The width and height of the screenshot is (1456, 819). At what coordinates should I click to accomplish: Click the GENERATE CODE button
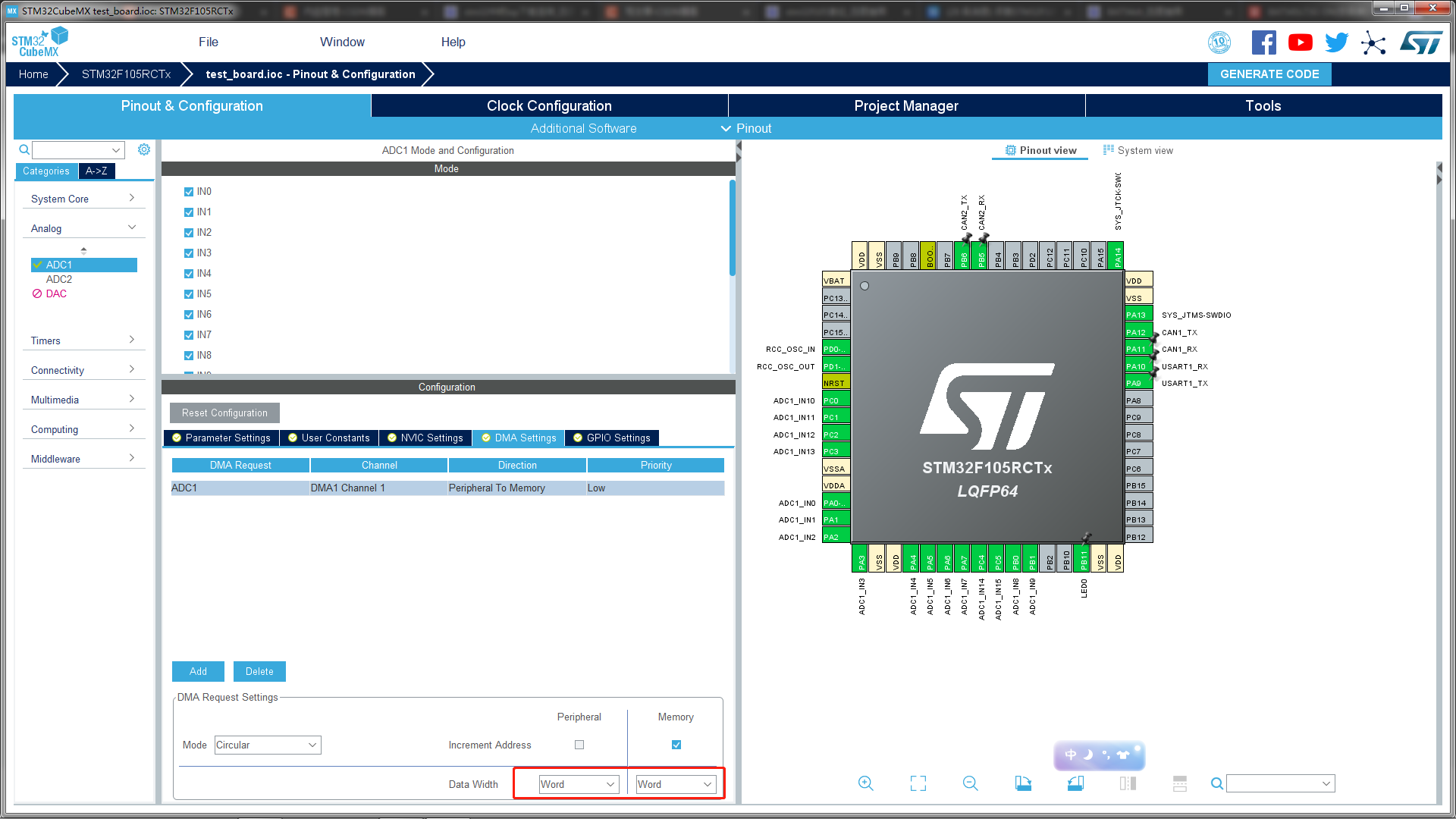tap(1269, 74)
